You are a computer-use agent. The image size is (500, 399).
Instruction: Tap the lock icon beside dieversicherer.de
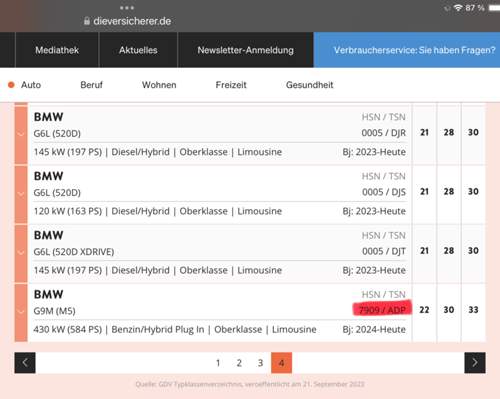[87, 21]
